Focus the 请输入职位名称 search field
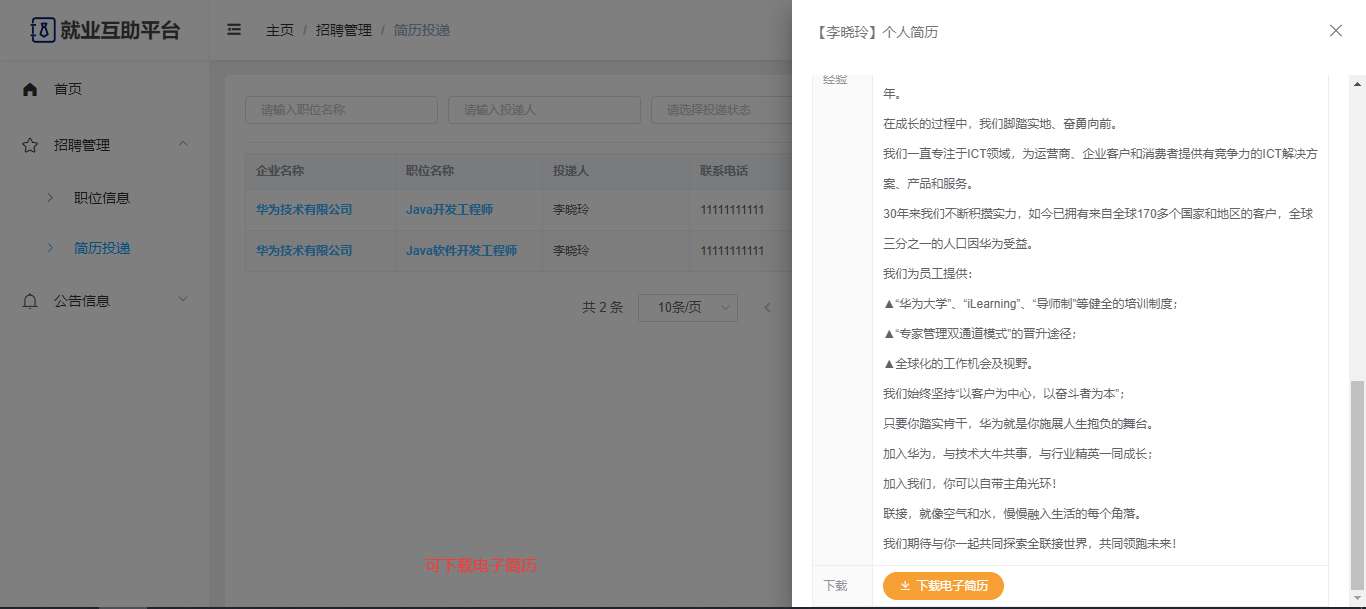The image size is (1366, 609). pos(341,110)
